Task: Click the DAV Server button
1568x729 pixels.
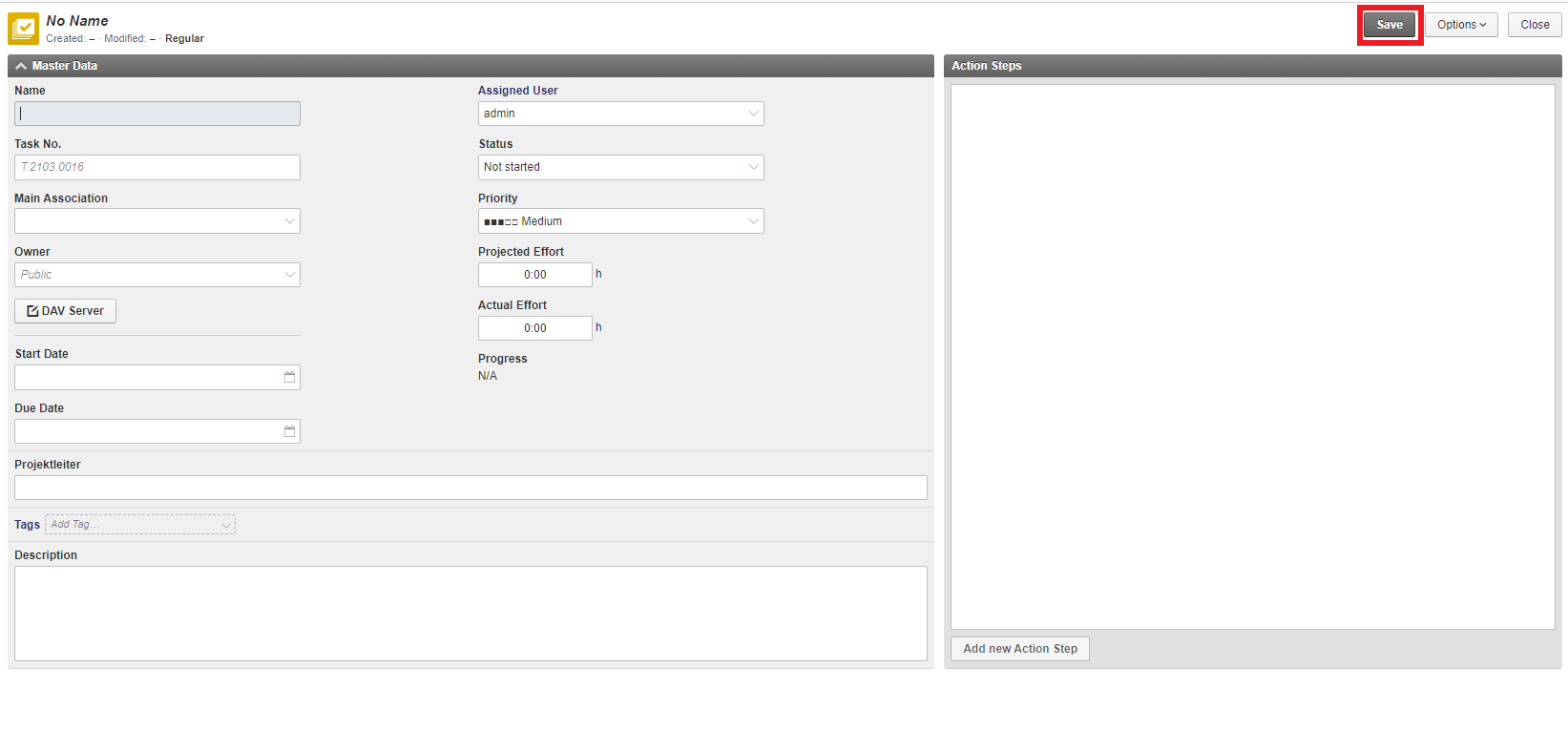Action: click(x=65, y=311)
